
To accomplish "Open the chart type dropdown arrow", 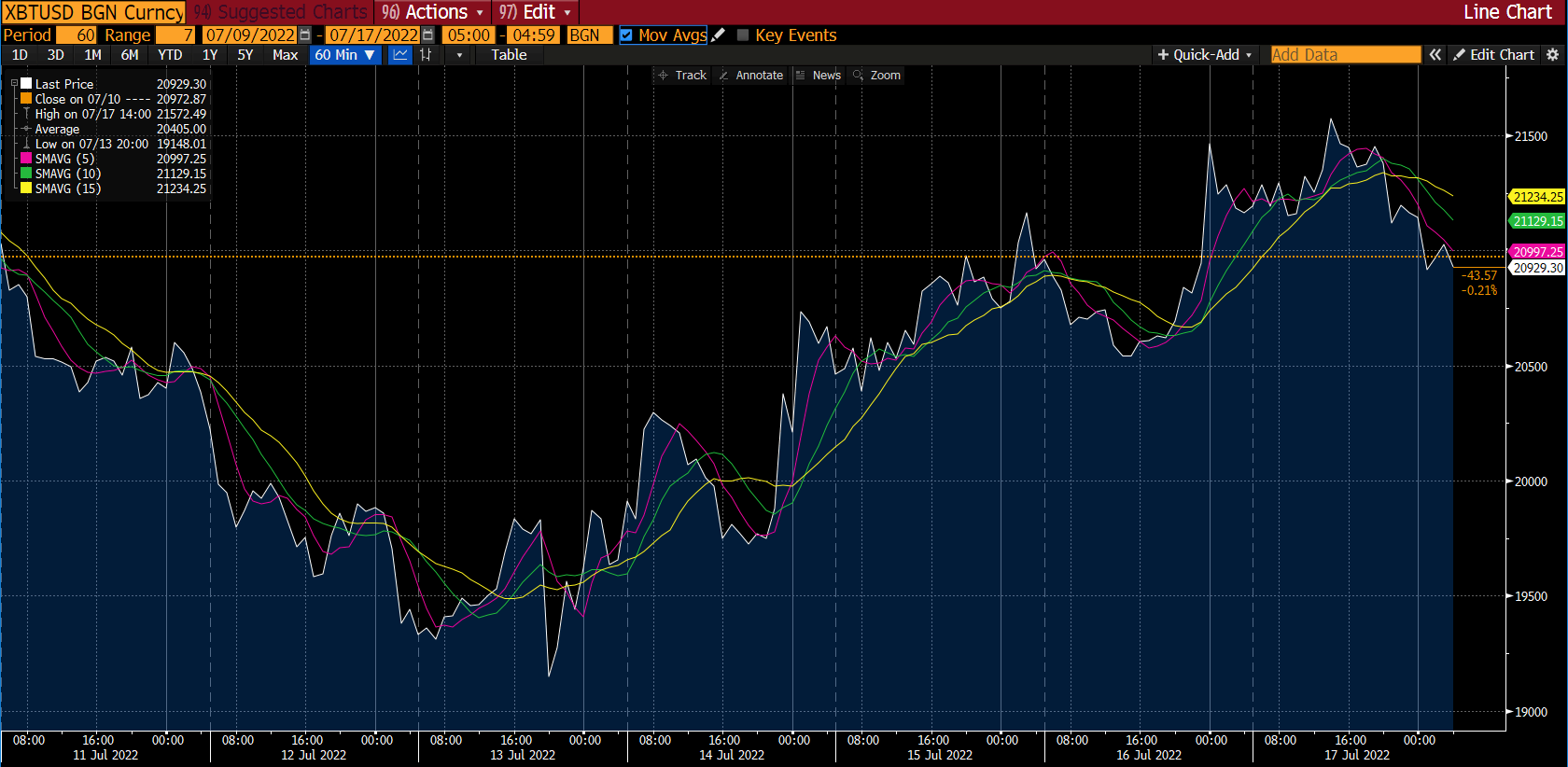I will (459, 55).
